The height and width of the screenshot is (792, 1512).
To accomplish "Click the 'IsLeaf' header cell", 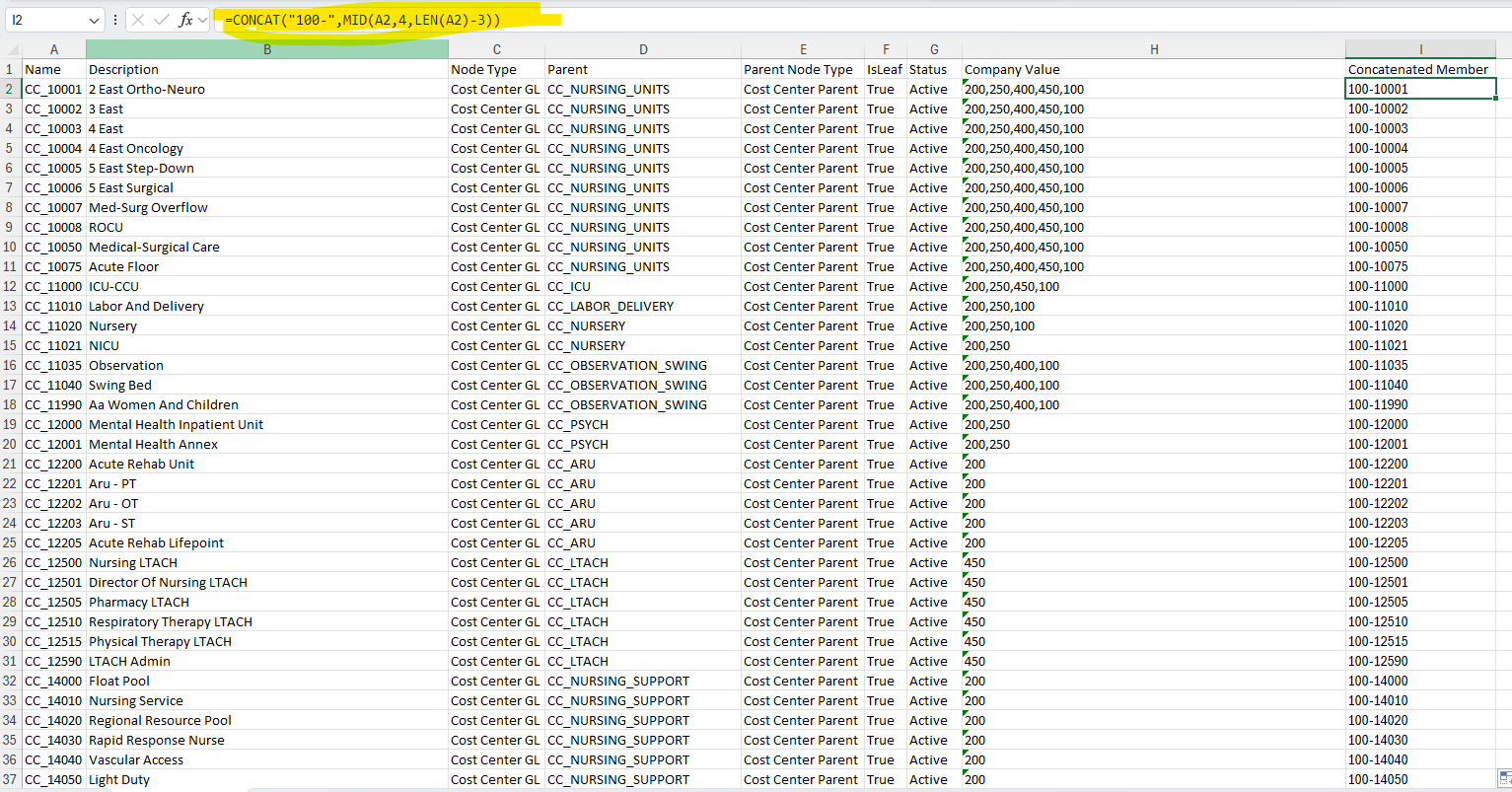I will tap(886, 69).
